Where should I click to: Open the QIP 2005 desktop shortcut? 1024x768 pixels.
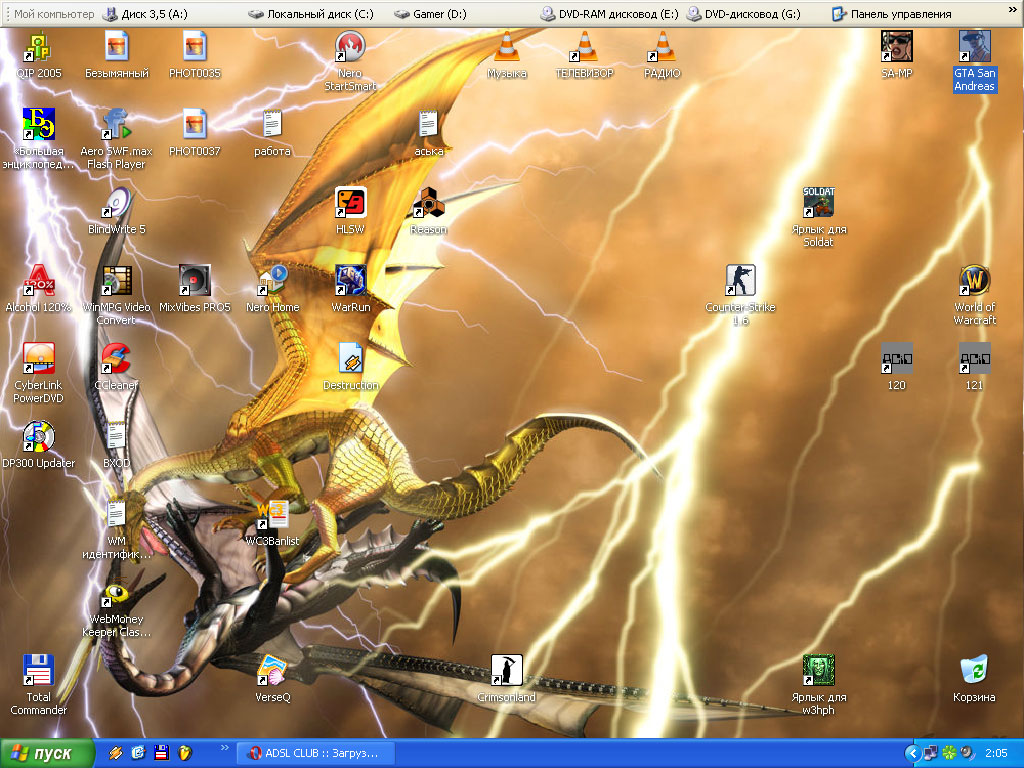click(39, 56)
